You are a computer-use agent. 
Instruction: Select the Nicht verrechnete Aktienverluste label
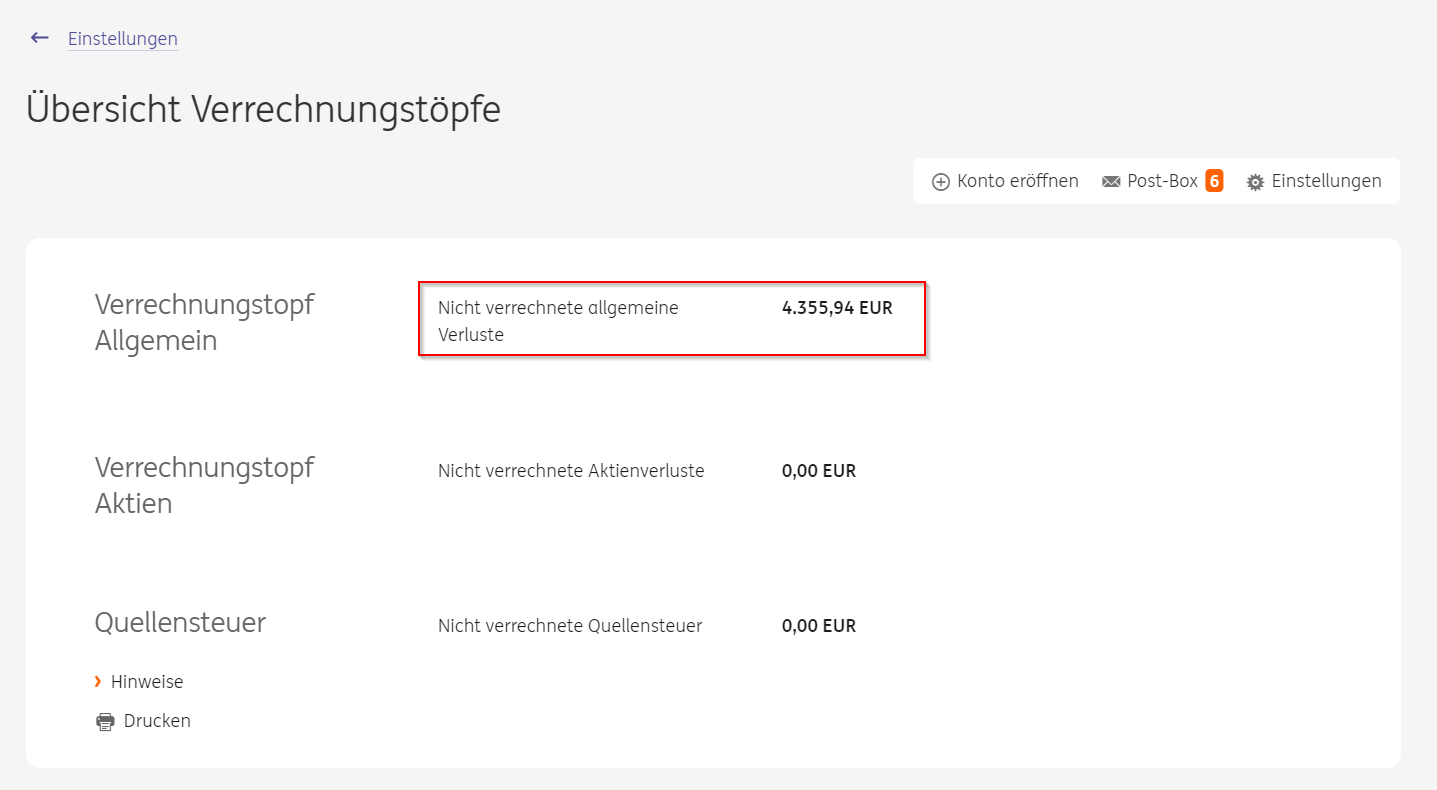[x=571, y=471]
